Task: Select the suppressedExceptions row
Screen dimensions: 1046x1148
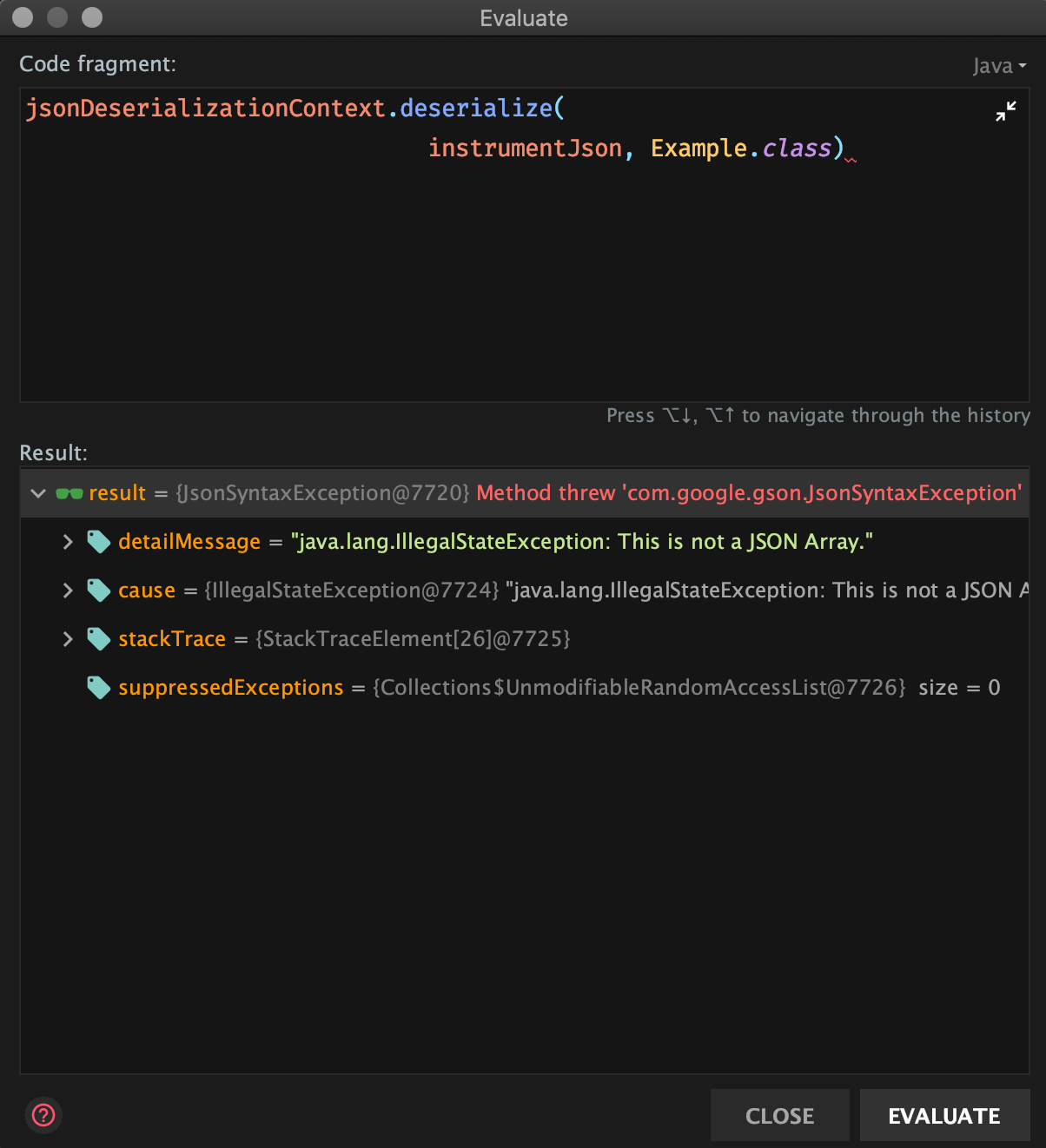Action: tap(525, 688)
